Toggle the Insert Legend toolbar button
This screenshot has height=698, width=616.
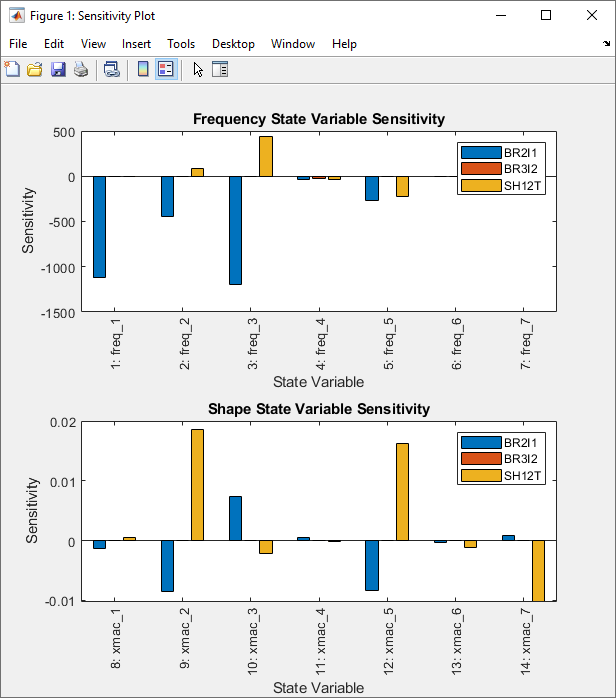point(166,69)
